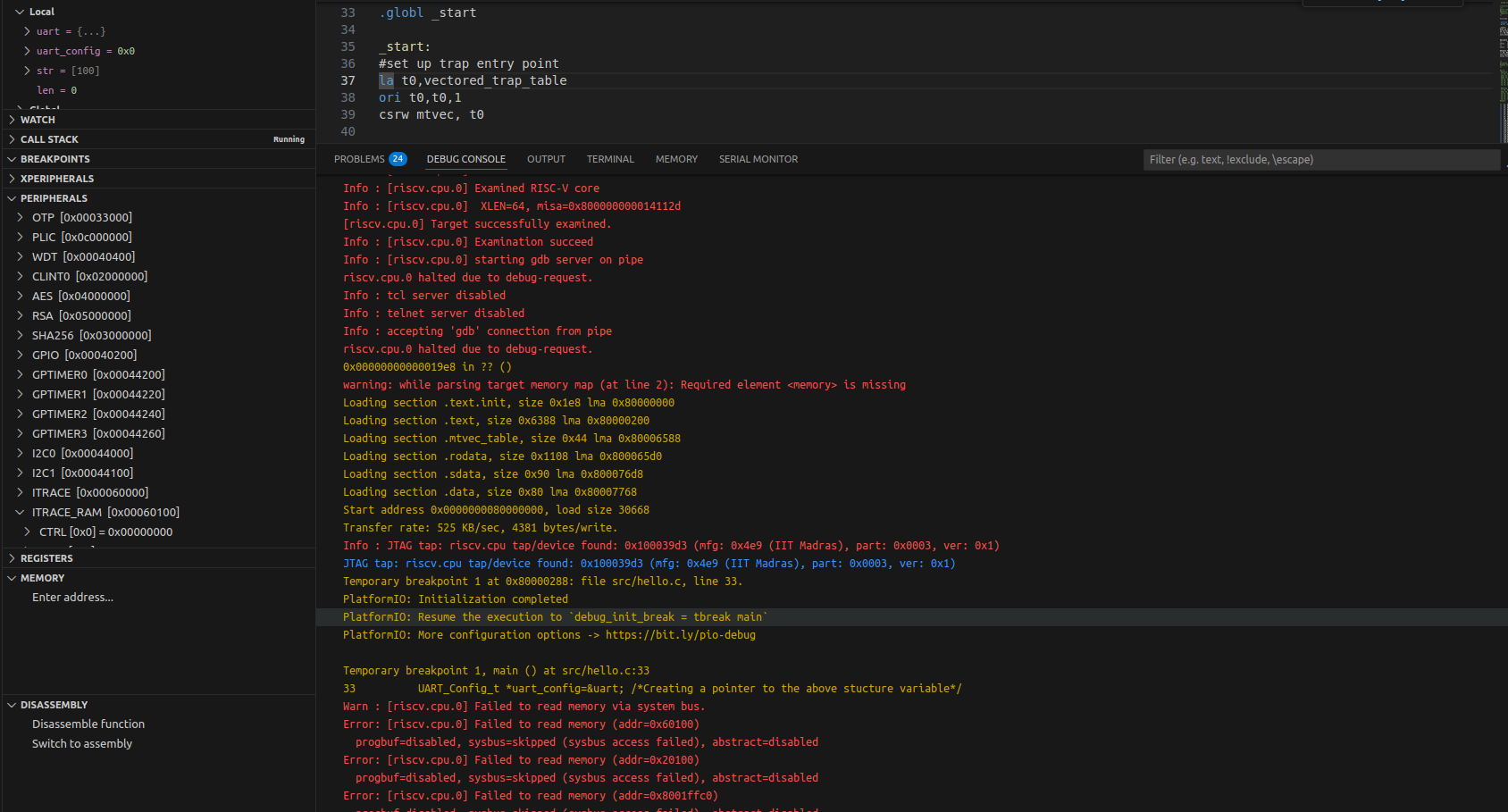Expand the REGISTERS section
Image resolution: width=1508 pixels, height=812 pixels.
pyautogui.click(x=46, y=558)
